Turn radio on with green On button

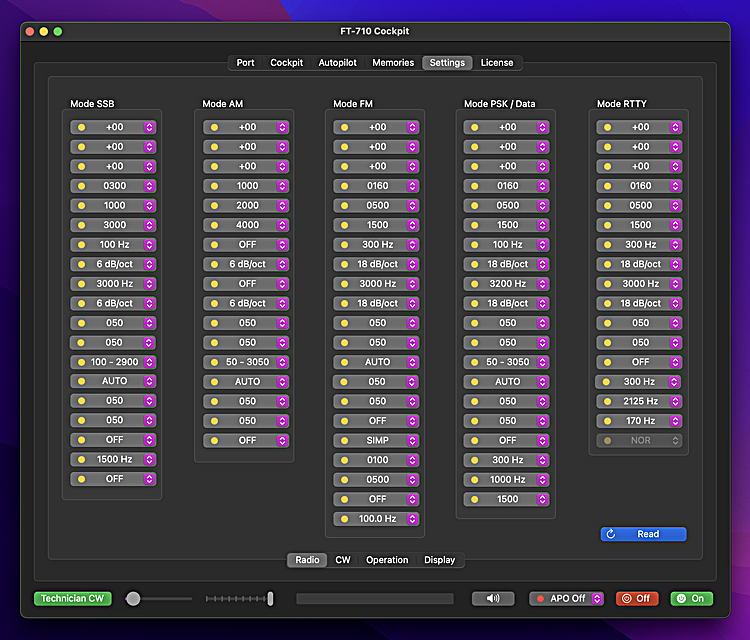coord(692,598)
